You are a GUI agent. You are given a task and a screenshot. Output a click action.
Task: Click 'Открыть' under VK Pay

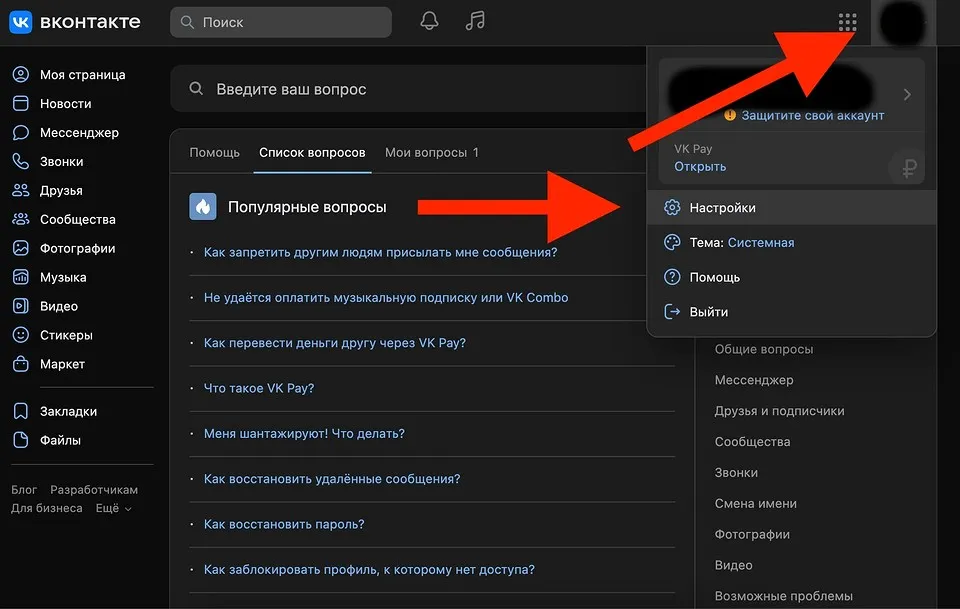point(700,166)
